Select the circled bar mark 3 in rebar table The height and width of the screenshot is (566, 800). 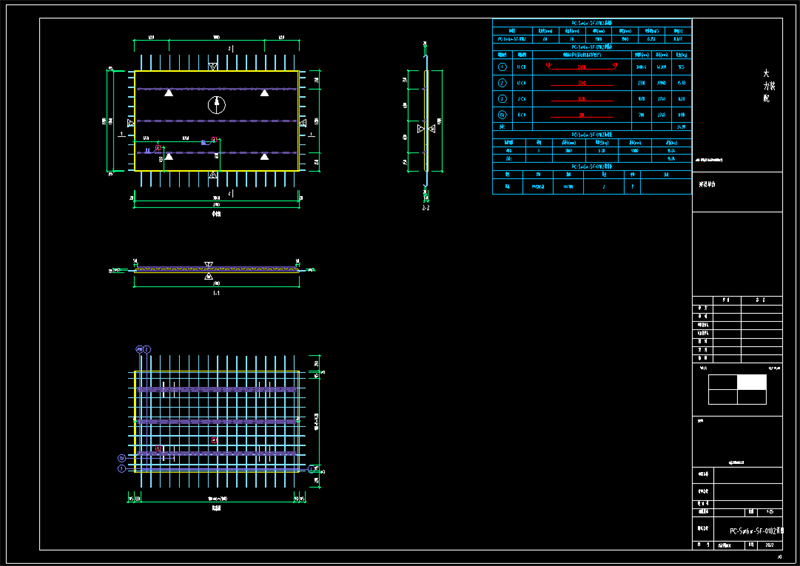tap(502, 99)
